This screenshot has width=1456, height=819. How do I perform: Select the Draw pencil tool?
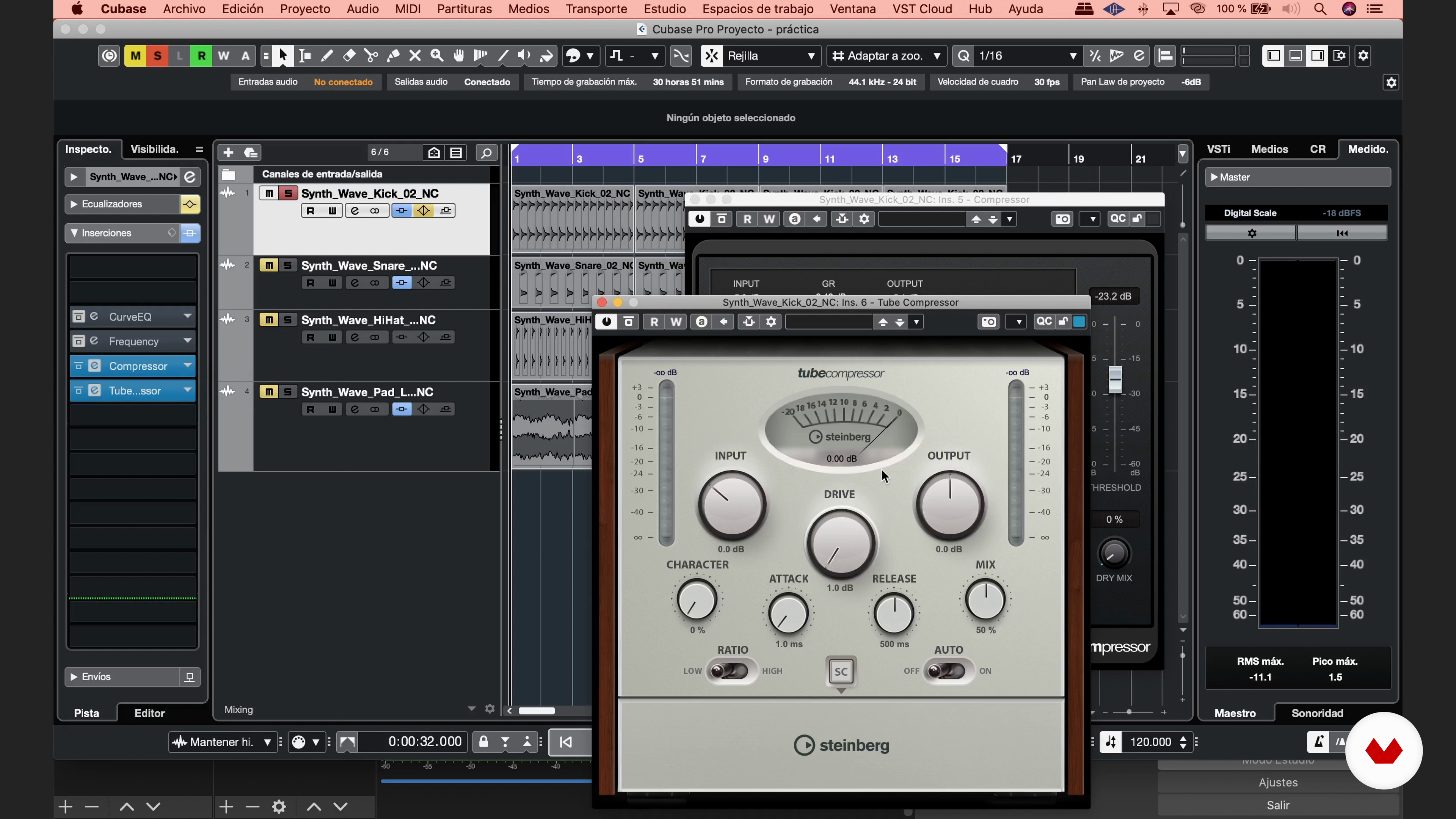327,55
